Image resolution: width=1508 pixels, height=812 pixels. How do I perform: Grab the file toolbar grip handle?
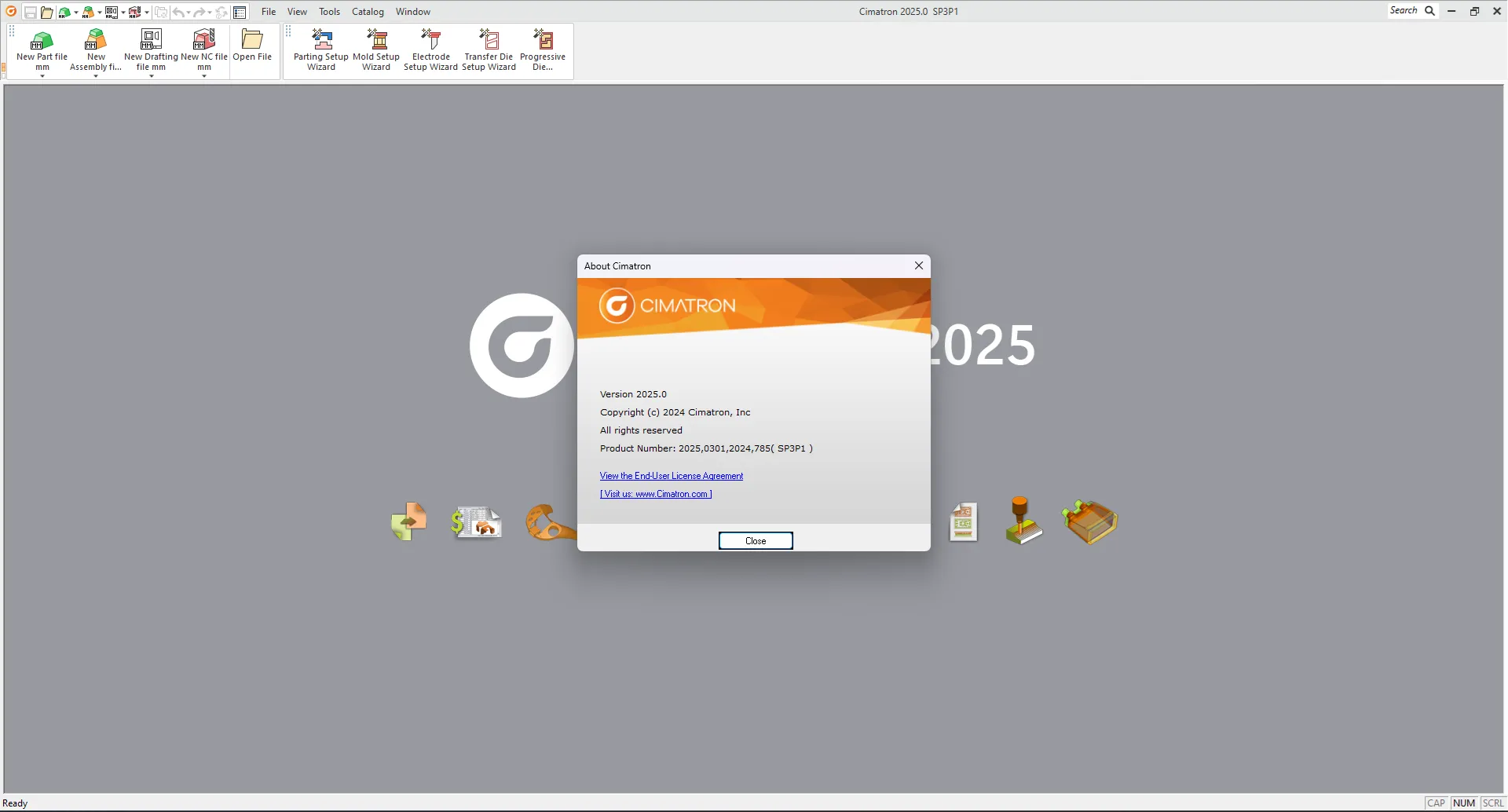point(12,31)
